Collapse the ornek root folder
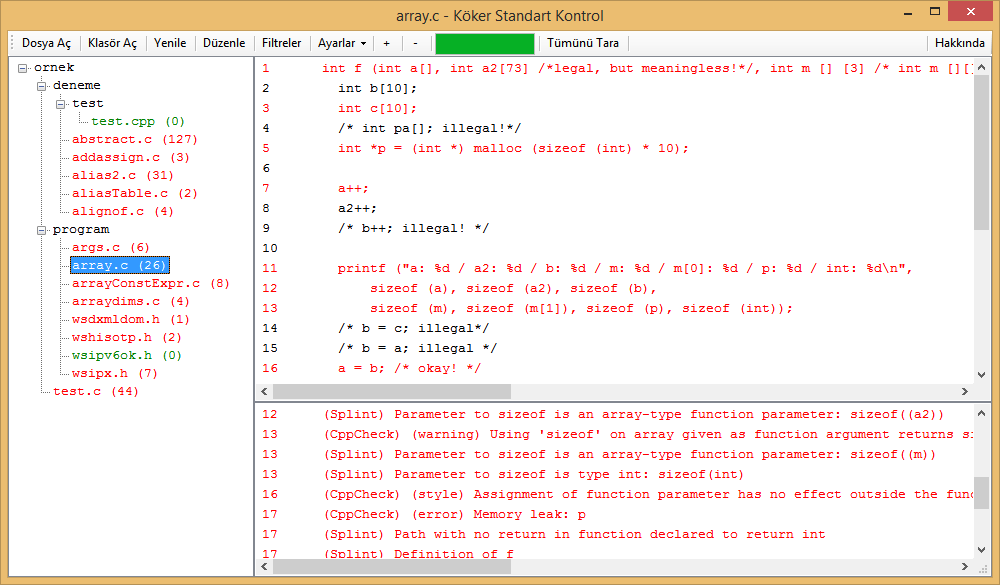 coord(23,68)
